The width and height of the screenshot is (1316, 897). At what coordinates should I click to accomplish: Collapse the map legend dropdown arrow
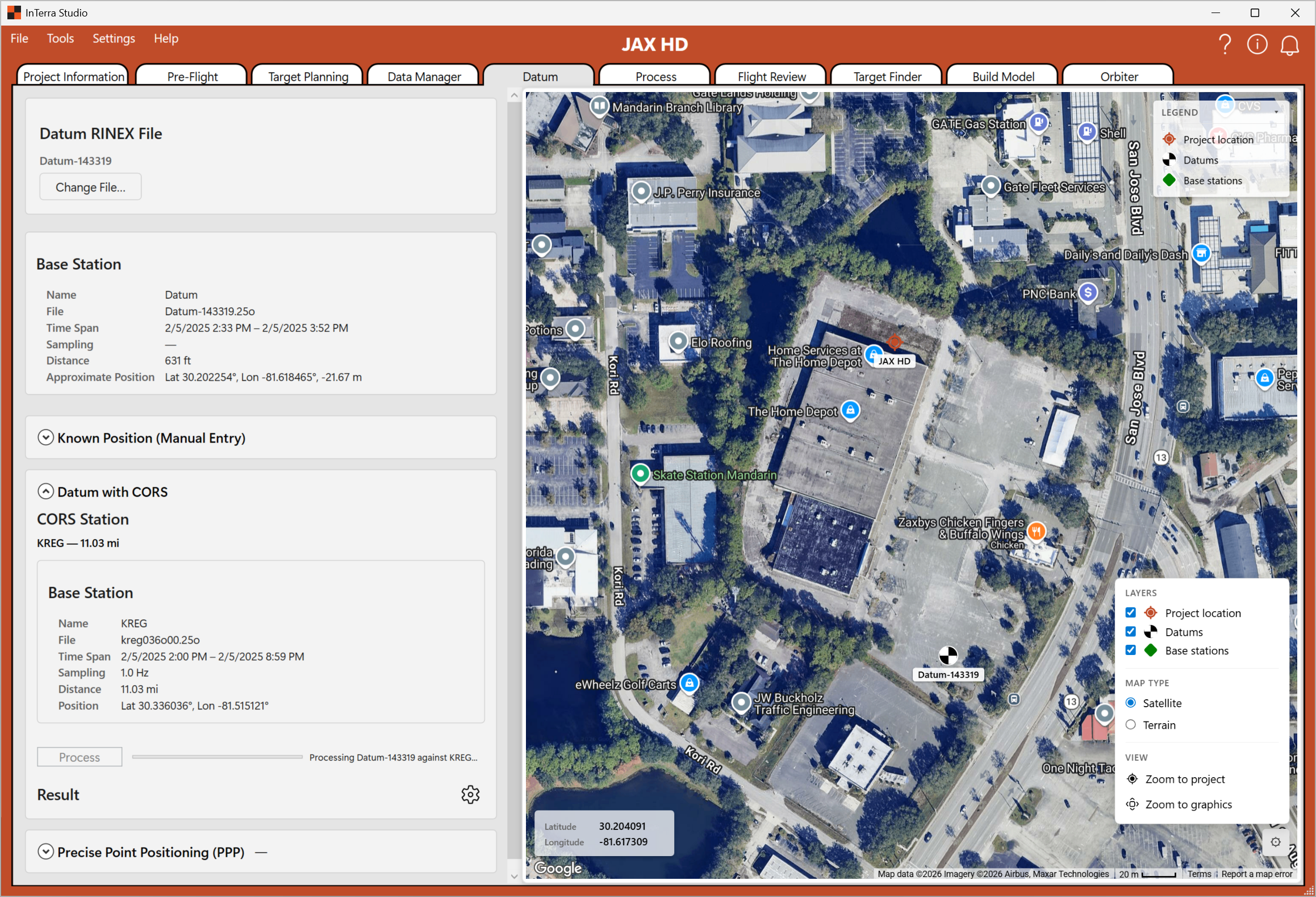click(1276, 112)
